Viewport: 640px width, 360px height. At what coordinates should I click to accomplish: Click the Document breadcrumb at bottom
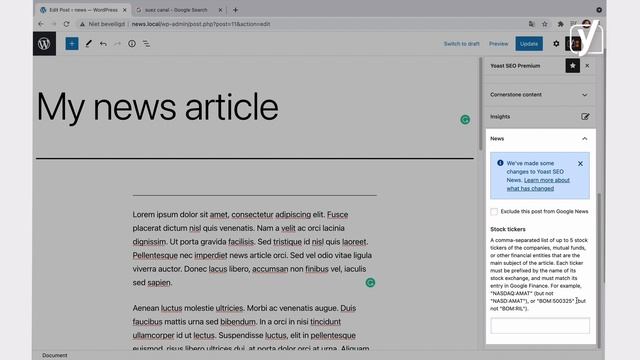[x=55, y=356]
